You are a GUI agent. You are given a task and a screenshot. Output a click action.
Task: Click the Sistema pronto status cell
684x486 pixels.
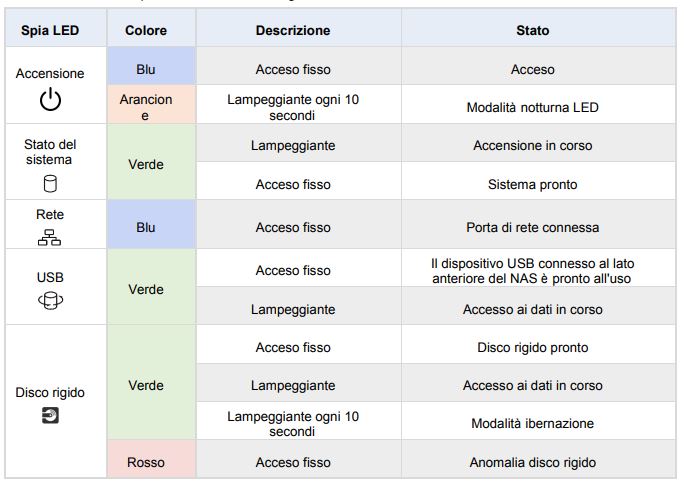click(x=532, y=185)
